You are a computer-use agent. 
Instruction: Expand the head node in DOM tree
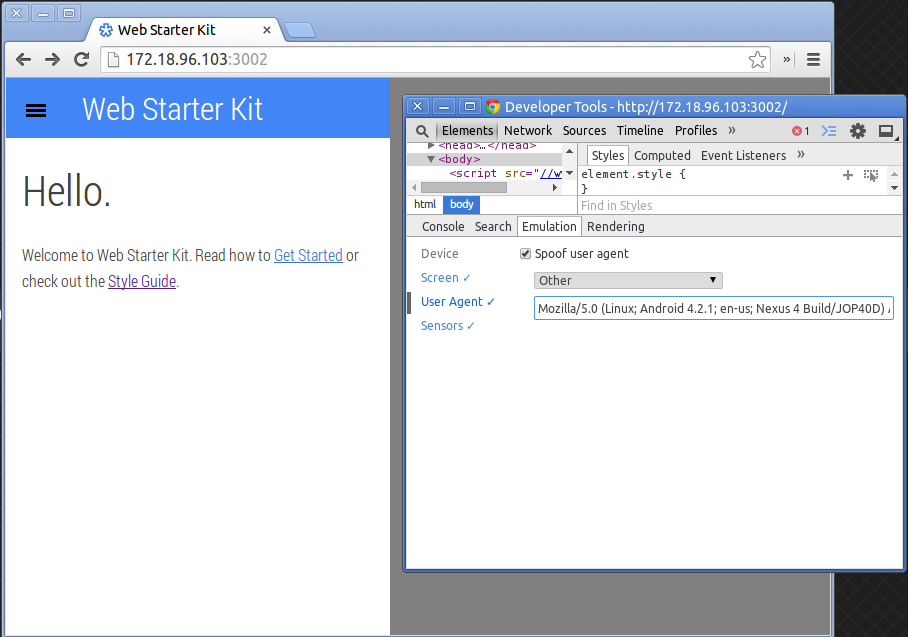point(432,146)
